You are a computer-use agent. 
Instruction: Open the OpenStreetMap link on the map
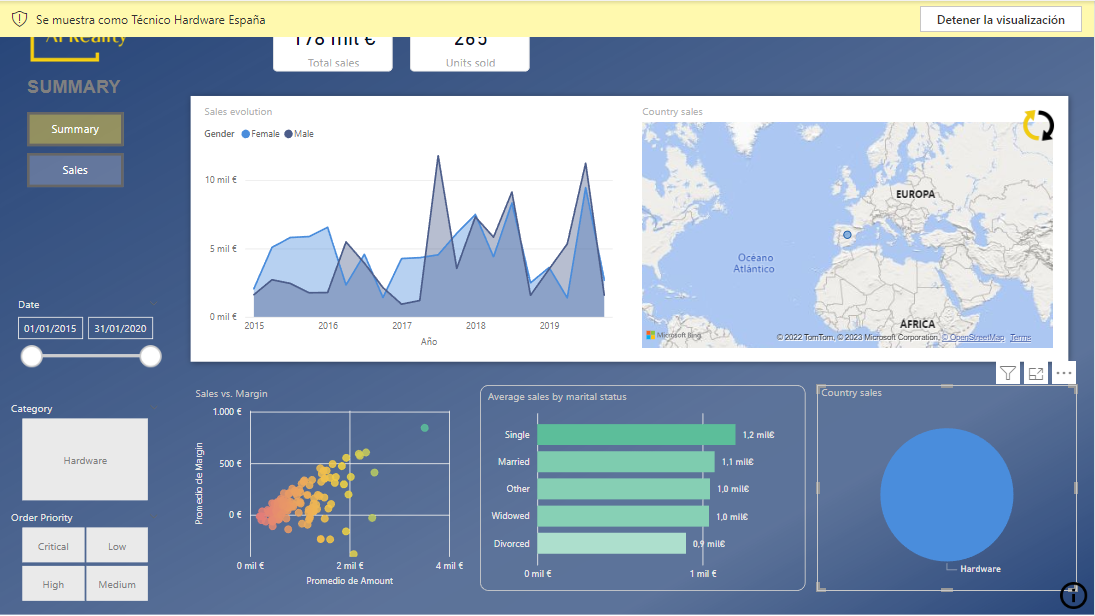pos(975,338)
